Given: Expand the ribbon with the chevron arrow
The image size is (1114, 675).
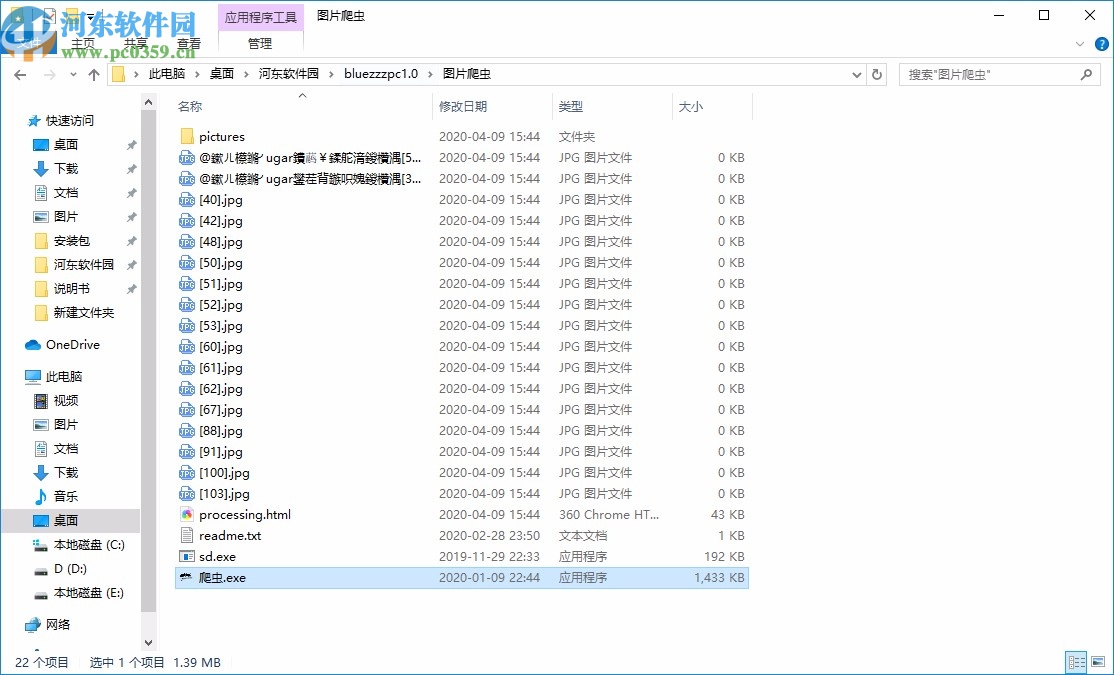Looking at the screenshot, I should (x=1079, y=44).
